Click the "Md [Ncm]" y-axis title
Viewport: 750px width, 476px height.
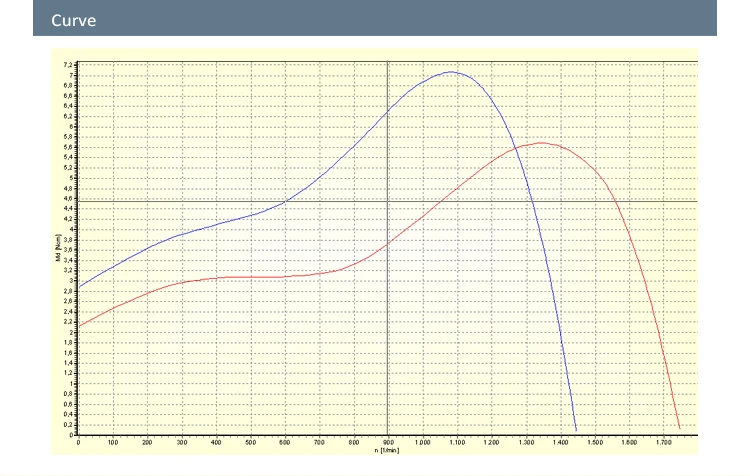[58, 247]
